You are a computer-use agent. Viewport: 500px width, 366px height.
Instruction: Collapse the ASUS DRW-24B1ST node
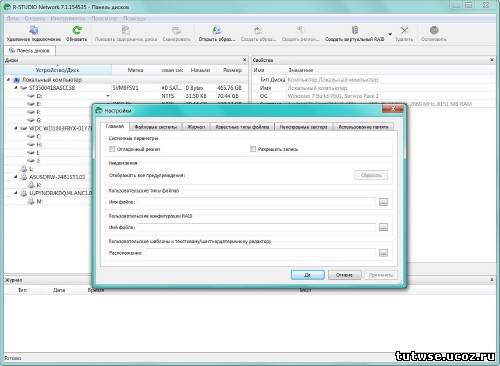tap(16, 177)
